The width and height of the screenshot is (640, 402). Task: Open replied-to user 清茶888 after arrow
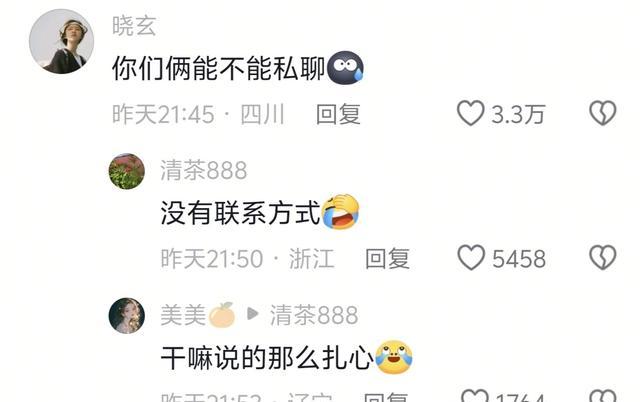point(314,315)
